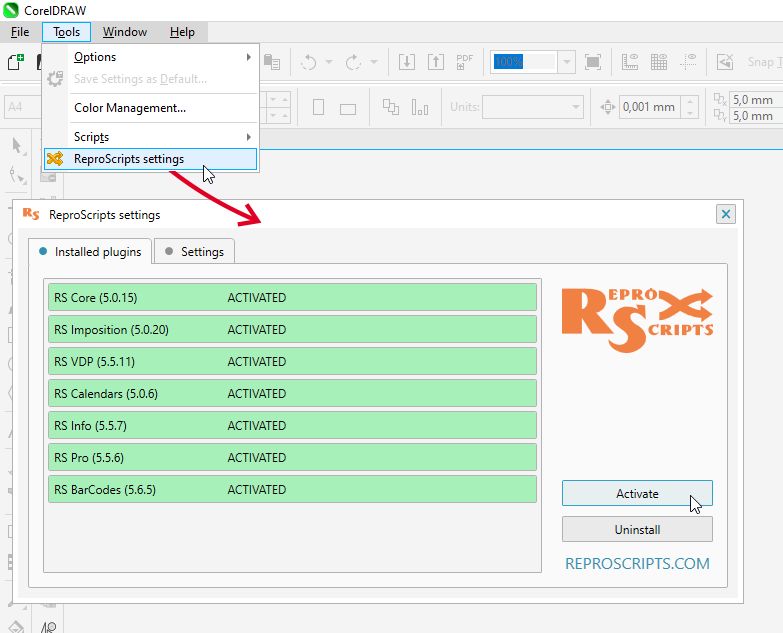Click the zoom level 100% field

[524, 62]
